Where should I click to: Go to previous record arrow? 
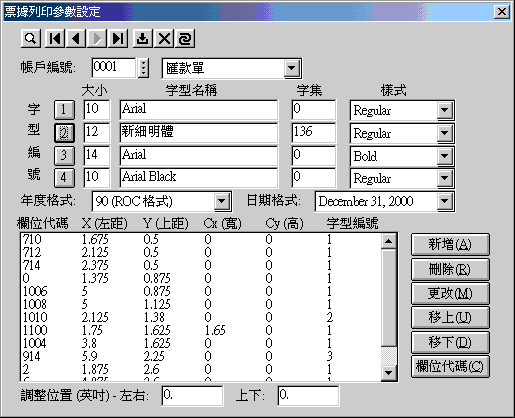76,39
